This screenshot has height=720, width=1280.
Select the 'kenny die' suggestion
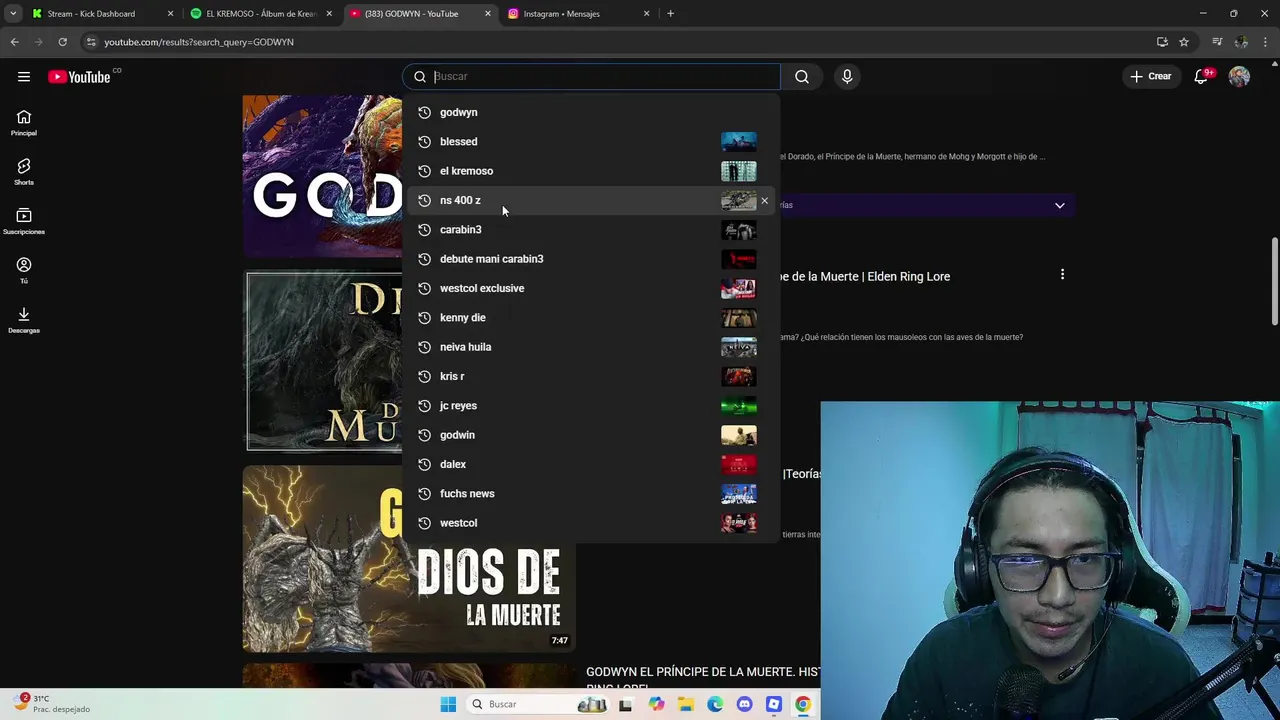[x=591, y=318]
